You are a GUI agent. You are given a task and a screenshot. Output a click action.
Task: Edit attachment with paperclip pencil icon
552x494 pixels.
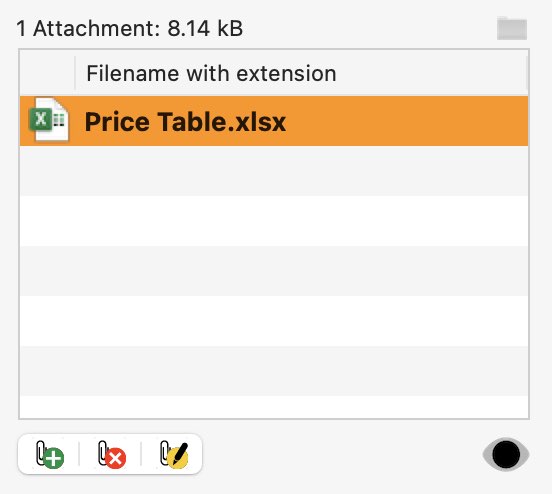pyautogui.click(x=174, y=454)
